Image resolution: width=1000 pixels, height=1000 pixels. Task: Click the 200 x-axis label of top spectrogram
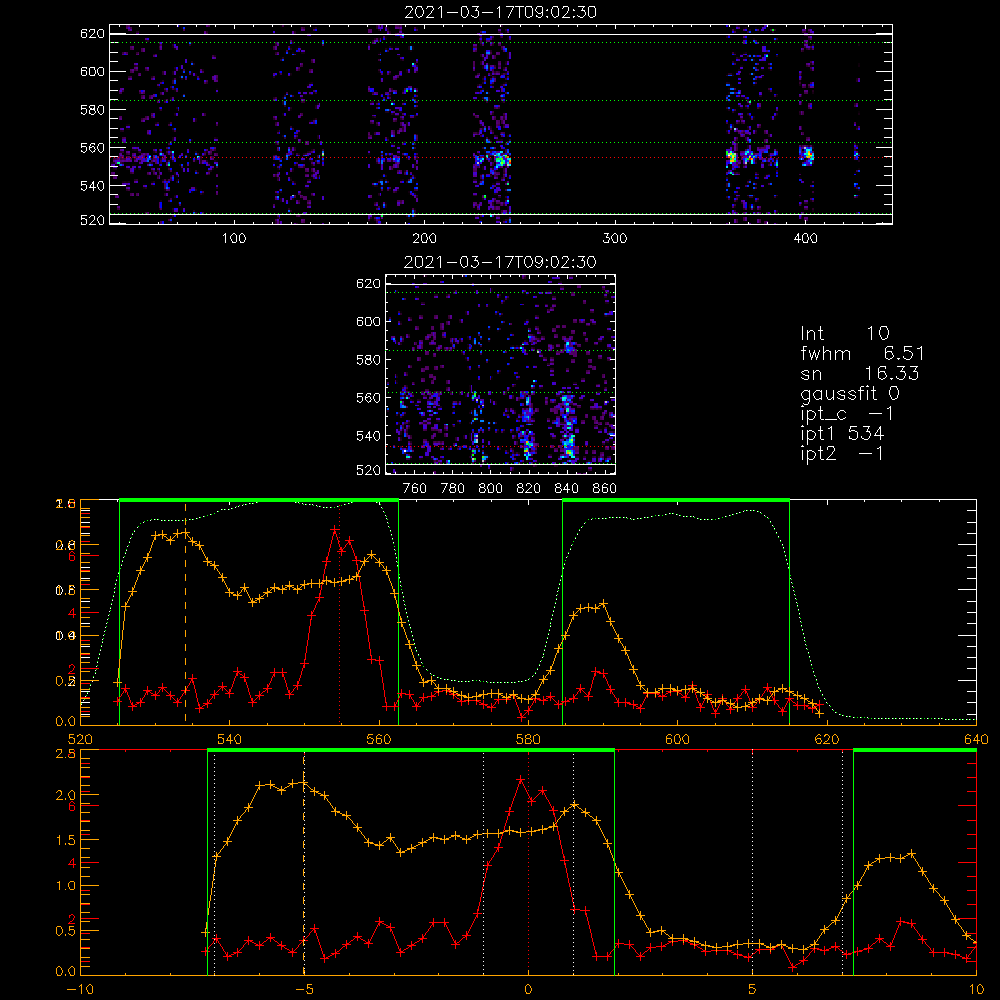tap(424, 239)
